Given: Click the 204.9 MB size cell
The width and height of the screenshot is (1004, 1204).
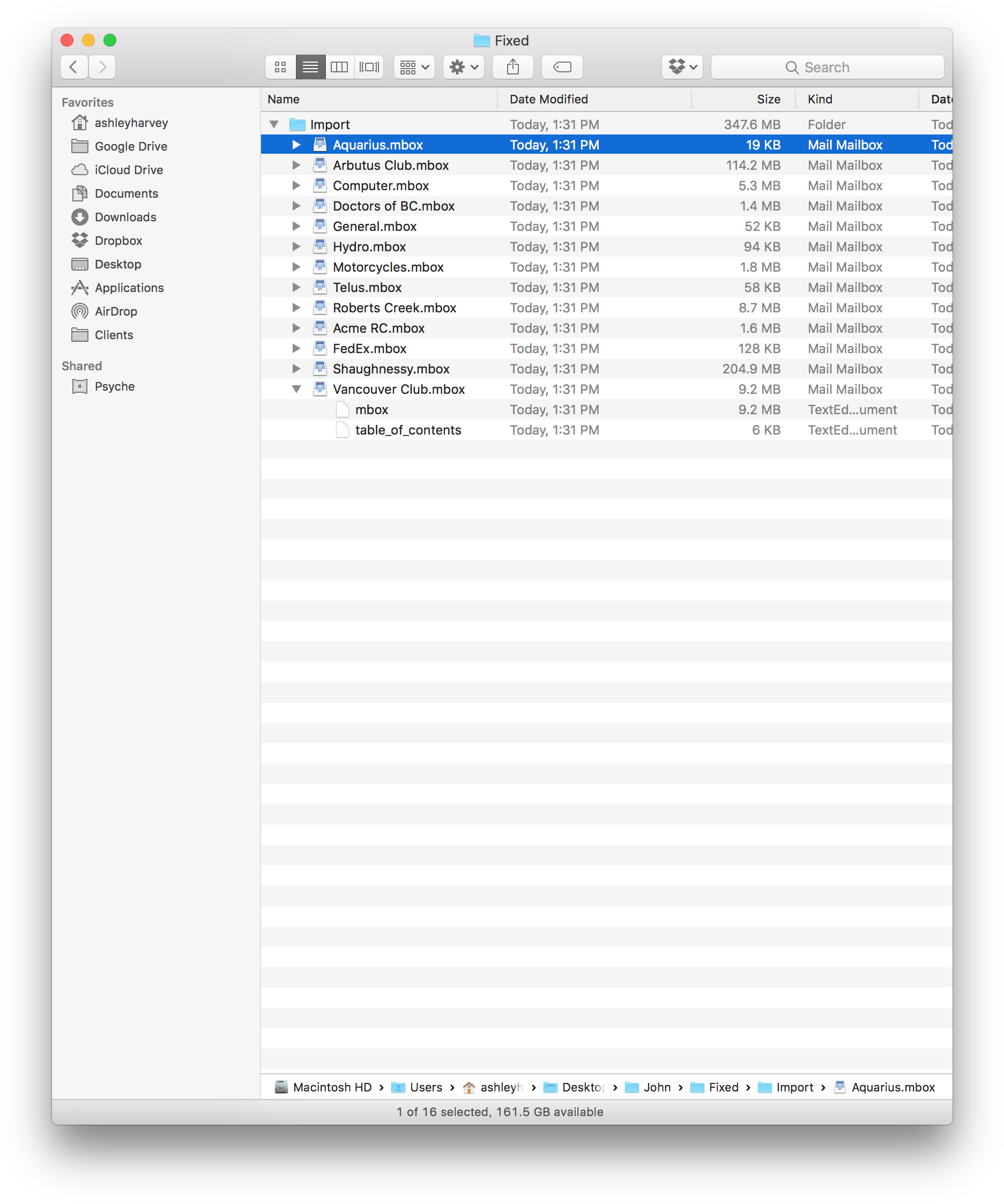Looking at the screenshot, I should coord(751,369).
